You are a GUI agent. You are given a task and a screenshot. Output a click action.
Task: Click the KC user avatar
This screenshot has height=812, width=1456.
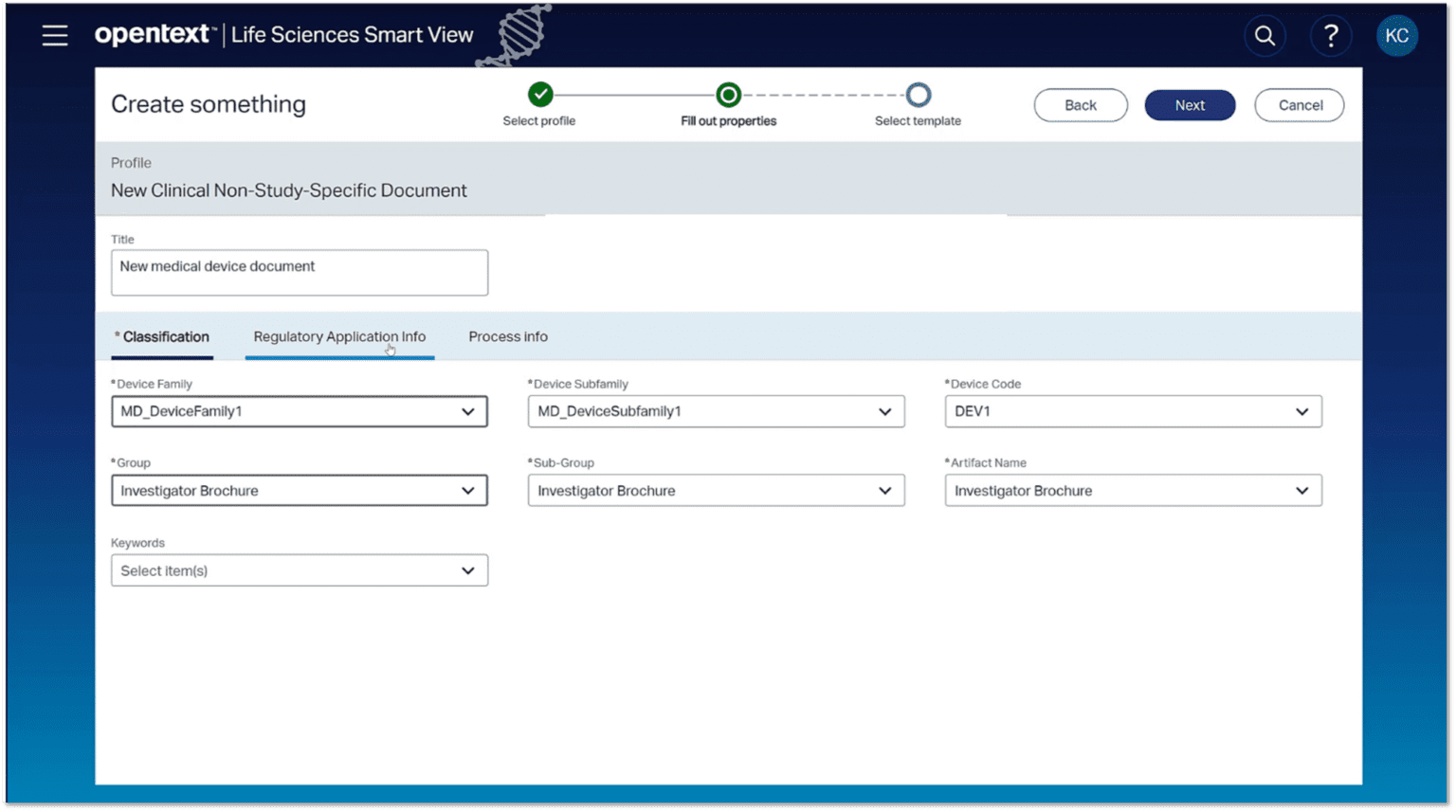[x=1396, y=35]
